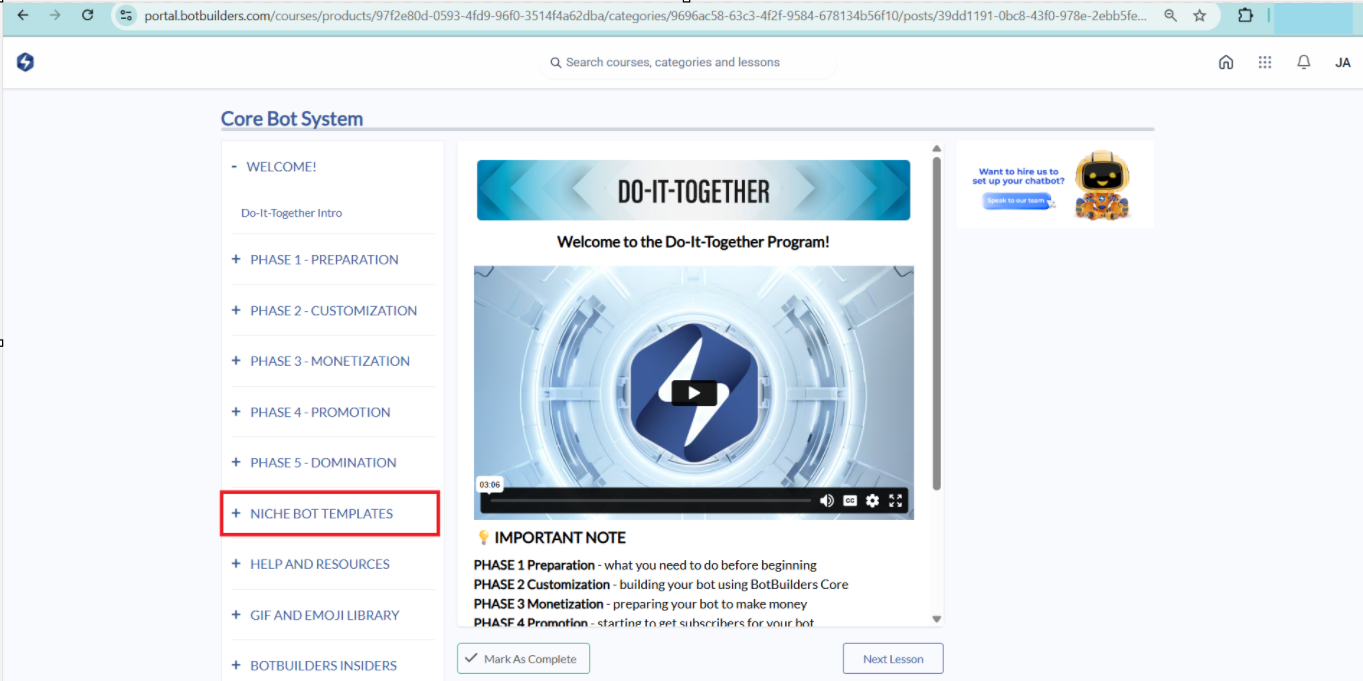Click the Core Bot System title
This screenshot has height=681, width=1363.
click(292, 118)
